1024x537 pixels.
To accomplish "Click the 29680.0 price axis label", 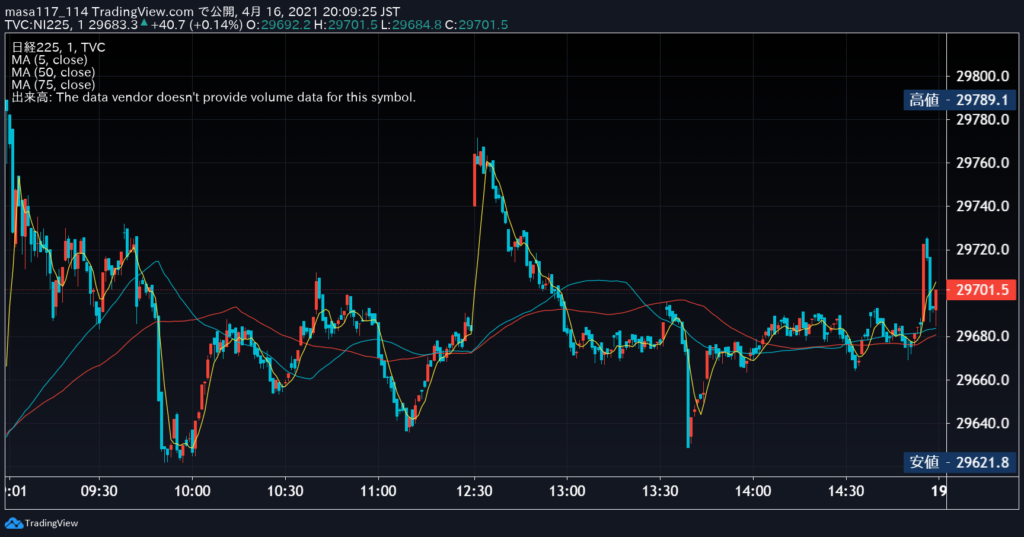I will (x=982, y=336).
